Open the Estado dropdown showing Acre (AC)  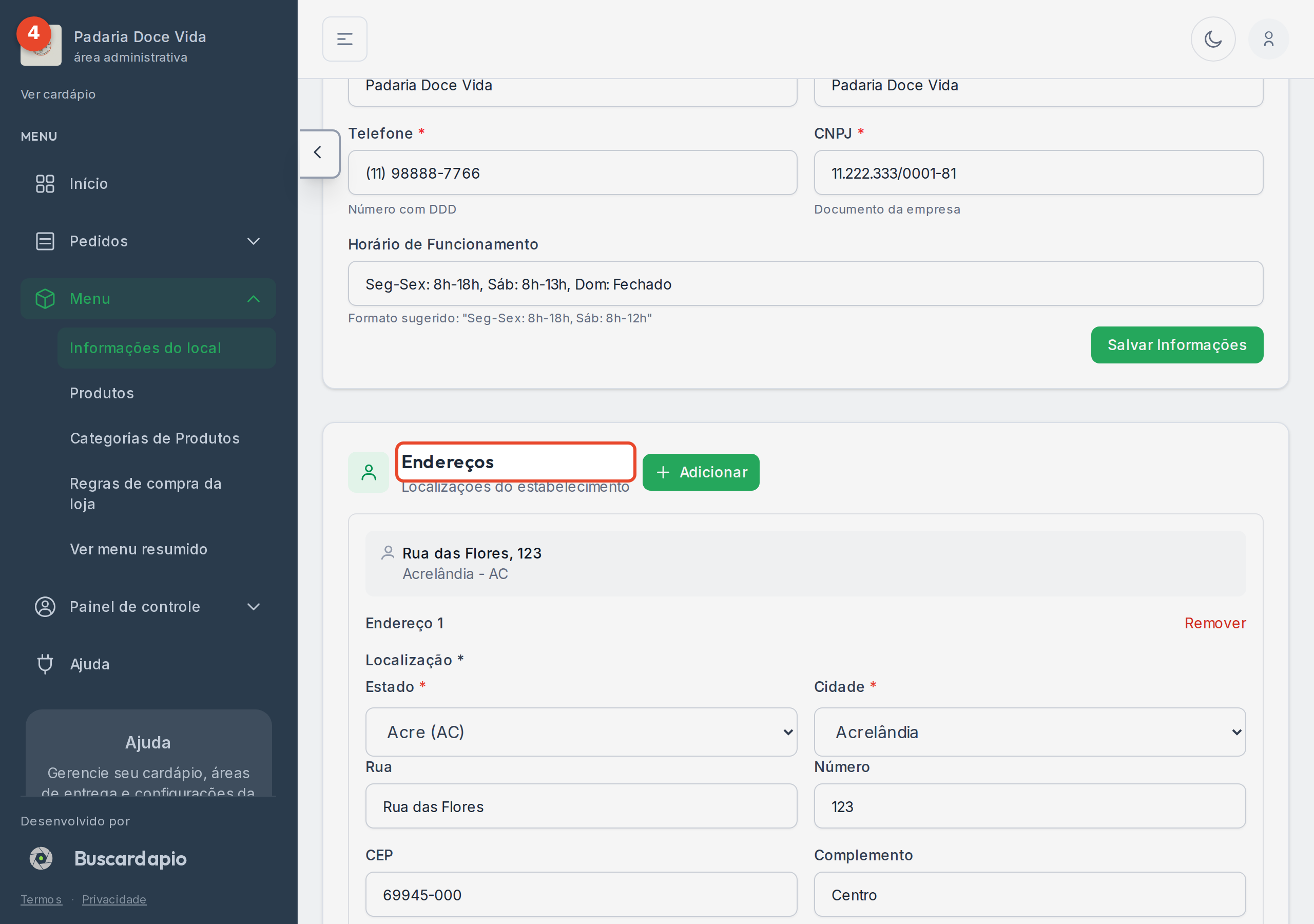581,732
